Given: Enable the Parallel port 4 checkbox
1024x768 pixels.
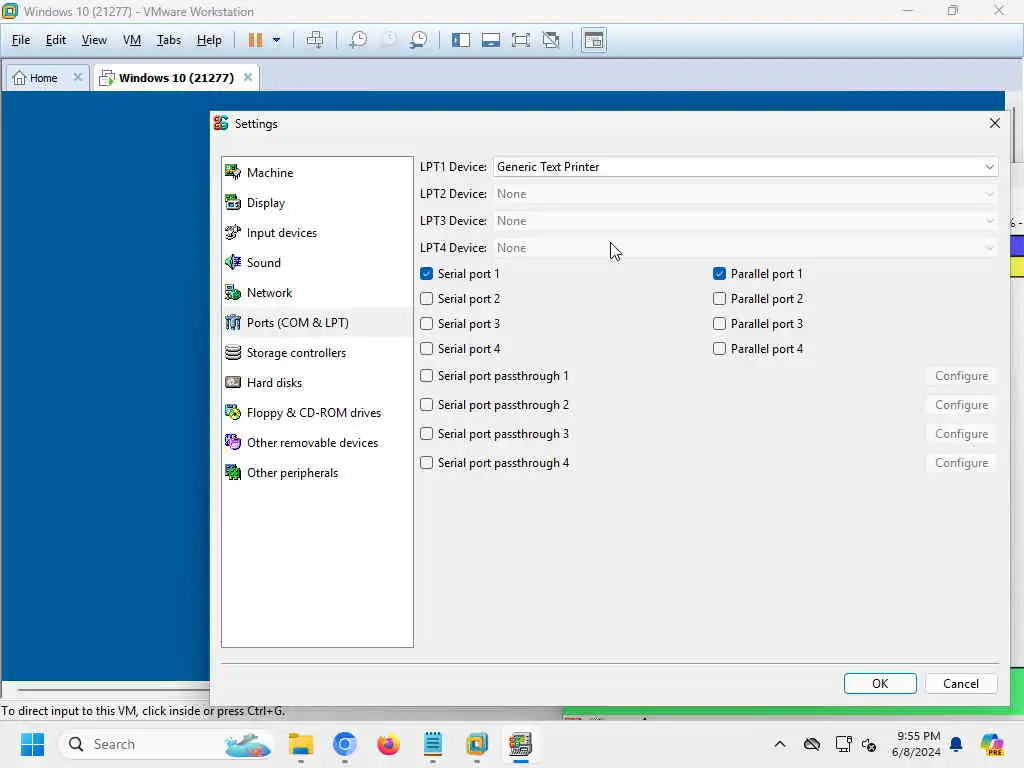Looking at the screenshot, I should (719, 349).
